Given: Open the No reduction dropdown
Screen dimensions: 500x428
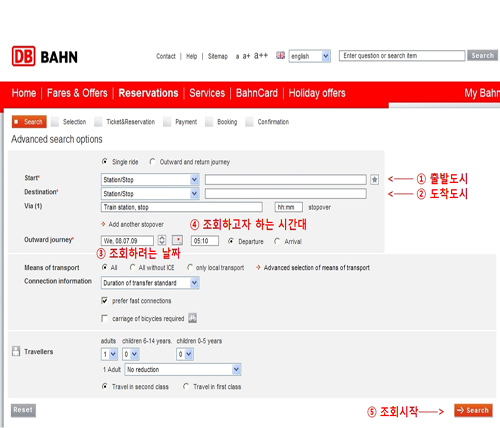Looking at the screenshot, I should (x=183, y=369).
